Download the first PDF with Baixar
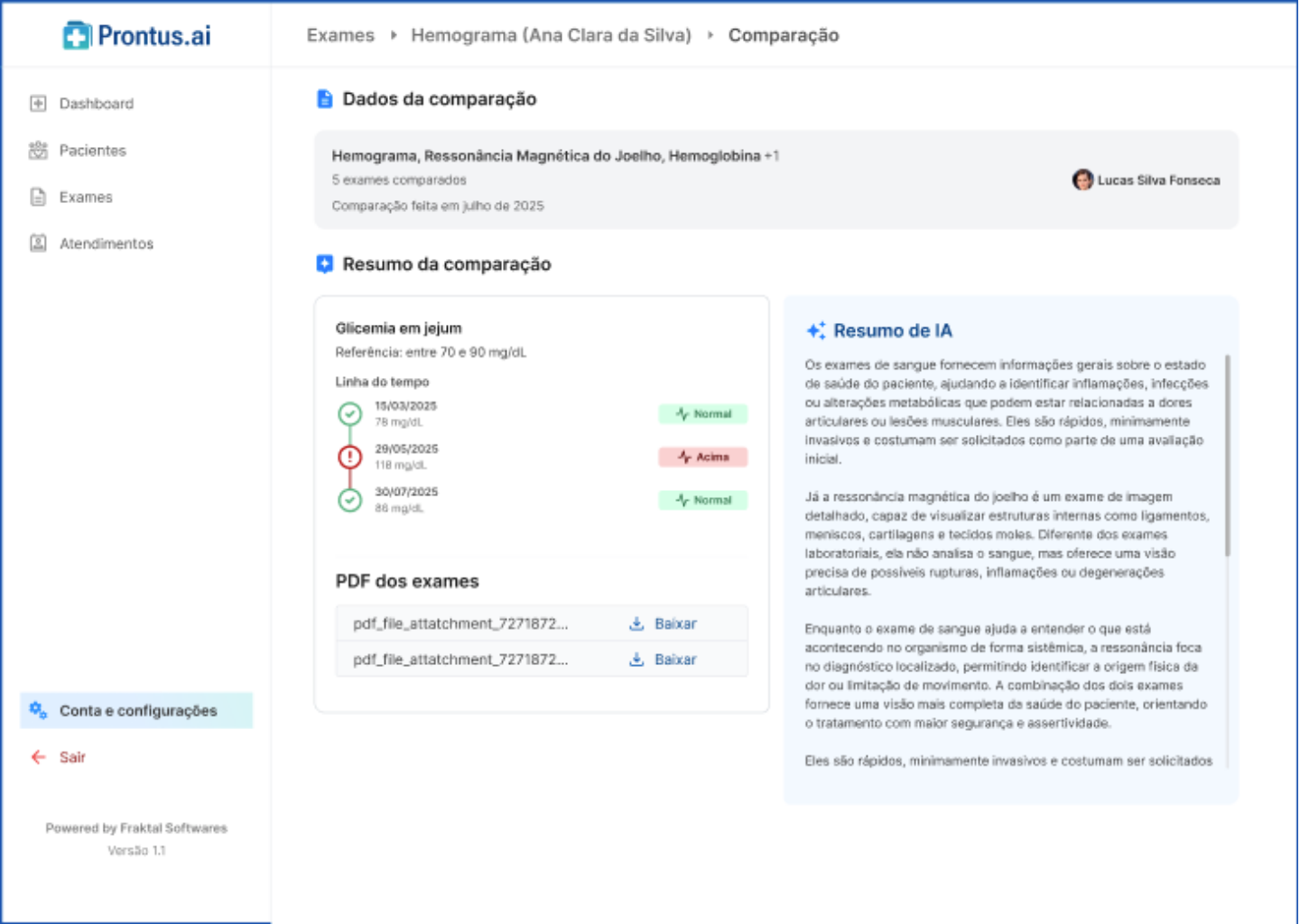 pyautogui.click(x=675, y=624)
